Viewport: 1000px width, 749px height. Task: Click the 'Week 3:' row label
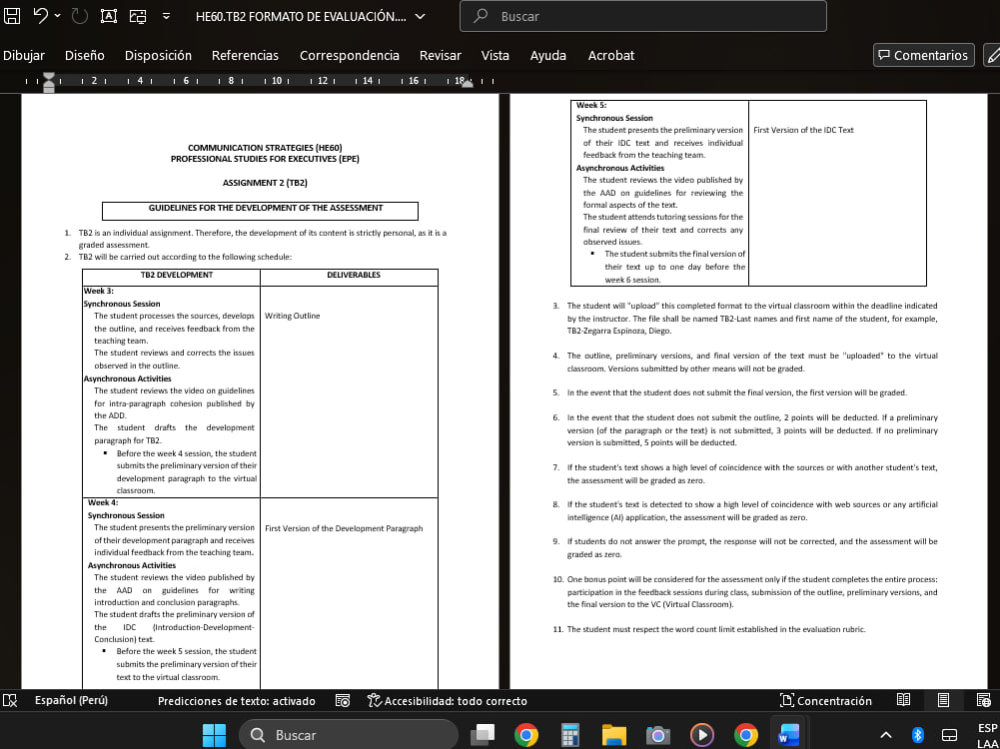pyautogui.click(x=99, y=291)
